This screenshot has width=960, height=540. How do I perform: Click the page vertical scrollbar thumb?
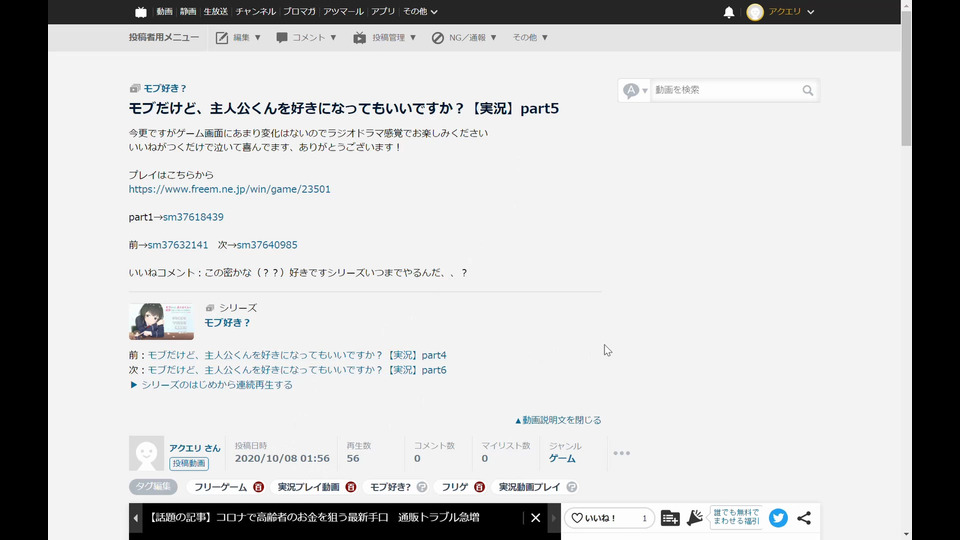[906, 77]
